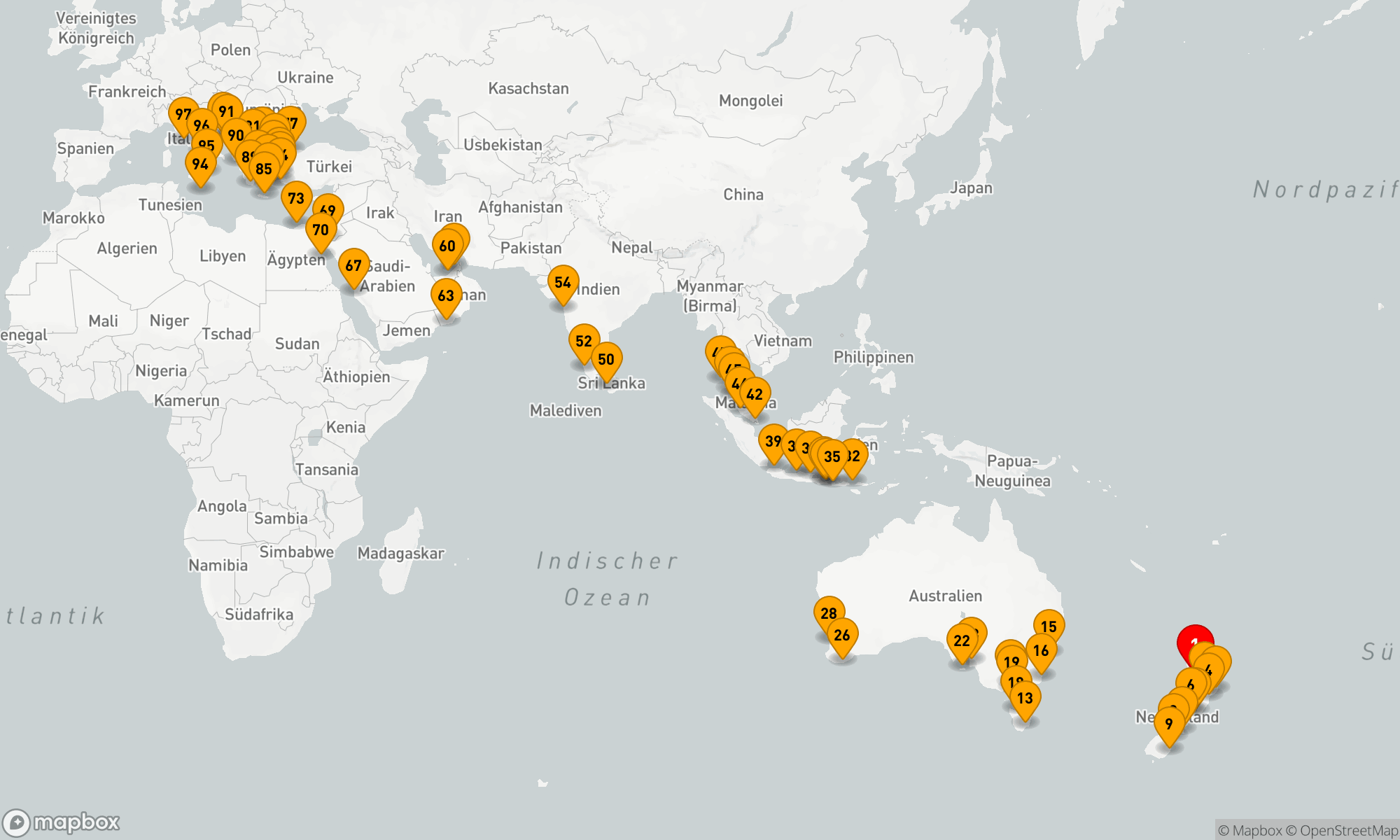Click marker 85 near Greece
1400x840 pixels.
tap(264, 169)
